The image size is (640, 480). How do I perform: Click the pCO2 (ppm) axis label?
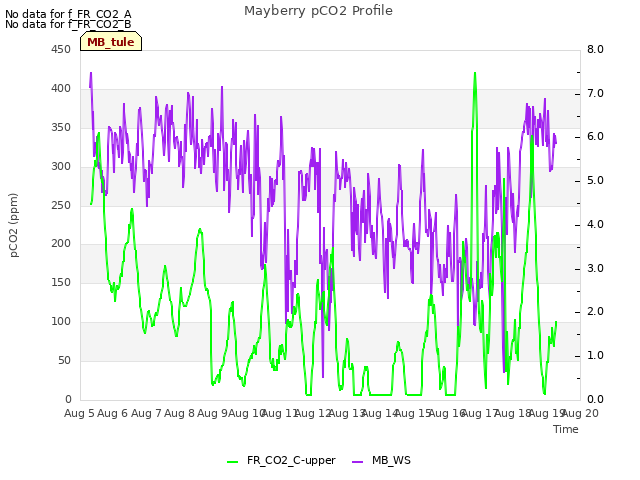coord(14,225)
